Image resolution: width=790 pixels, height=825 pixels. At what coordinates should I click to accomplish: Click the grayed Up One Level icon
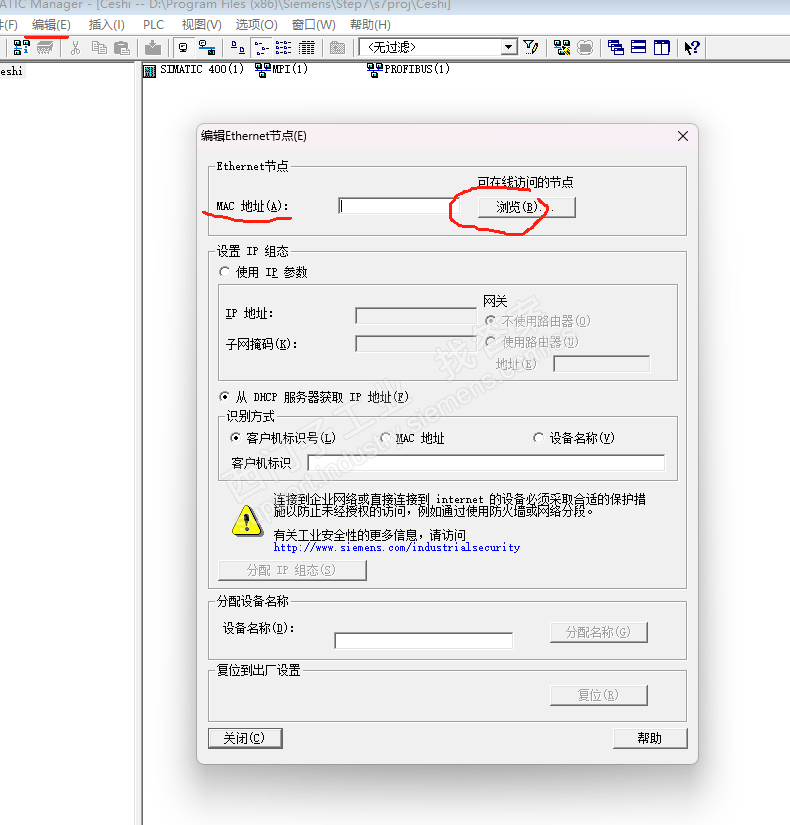[337, 48]
